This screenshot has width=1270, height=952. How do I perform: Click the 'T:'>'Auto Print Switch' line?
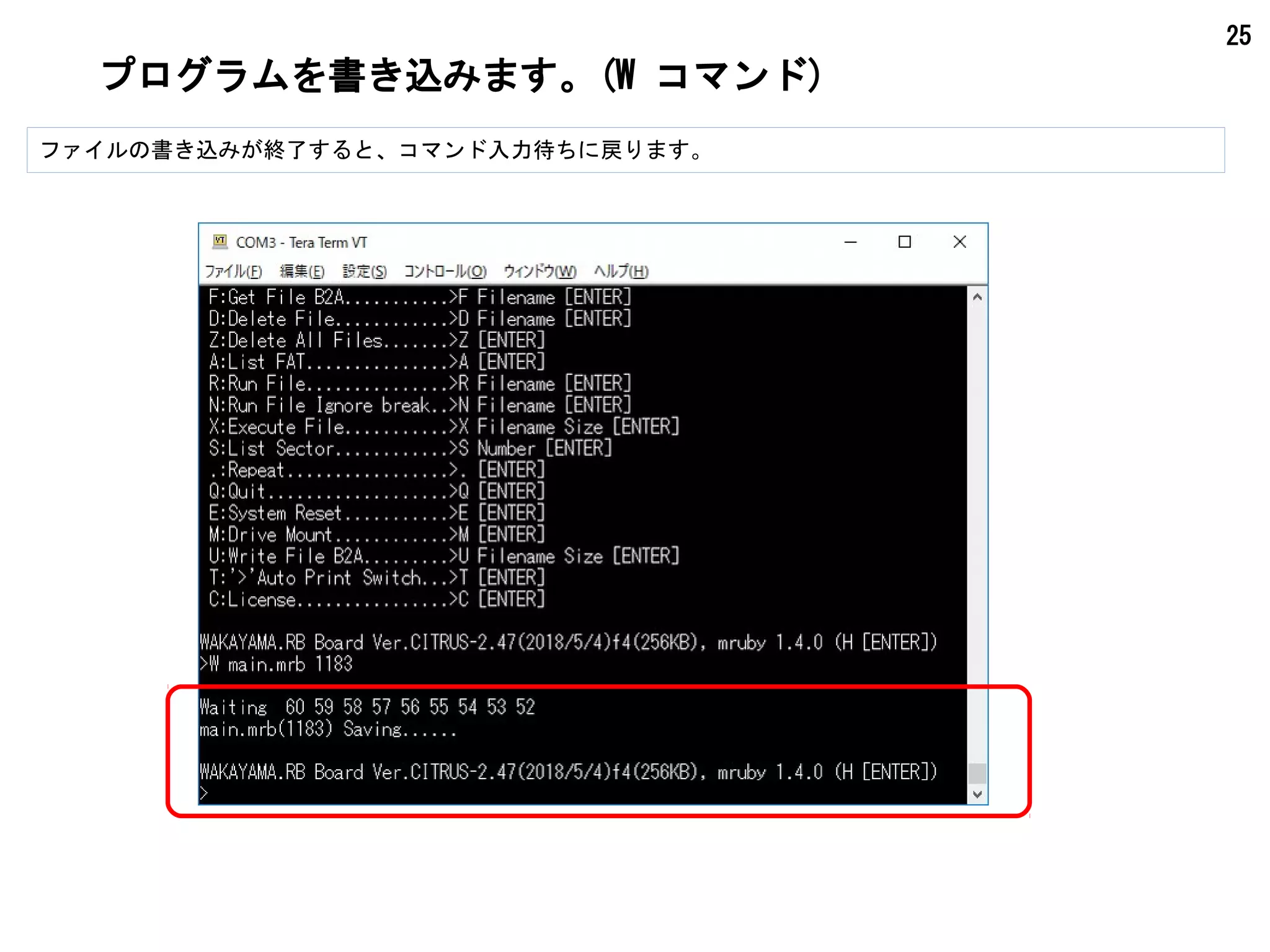[376, 578]
